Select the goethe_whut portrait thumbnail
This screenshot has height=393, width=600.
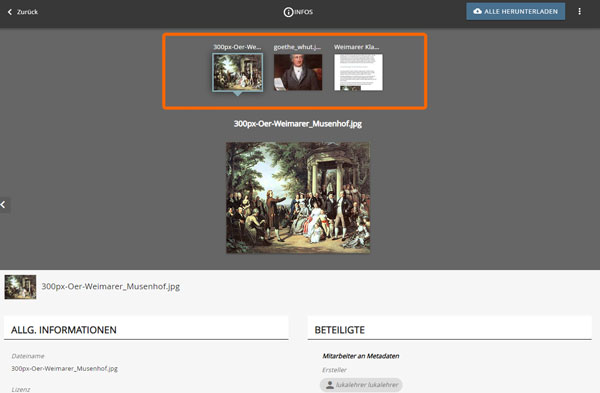(298, 72)
